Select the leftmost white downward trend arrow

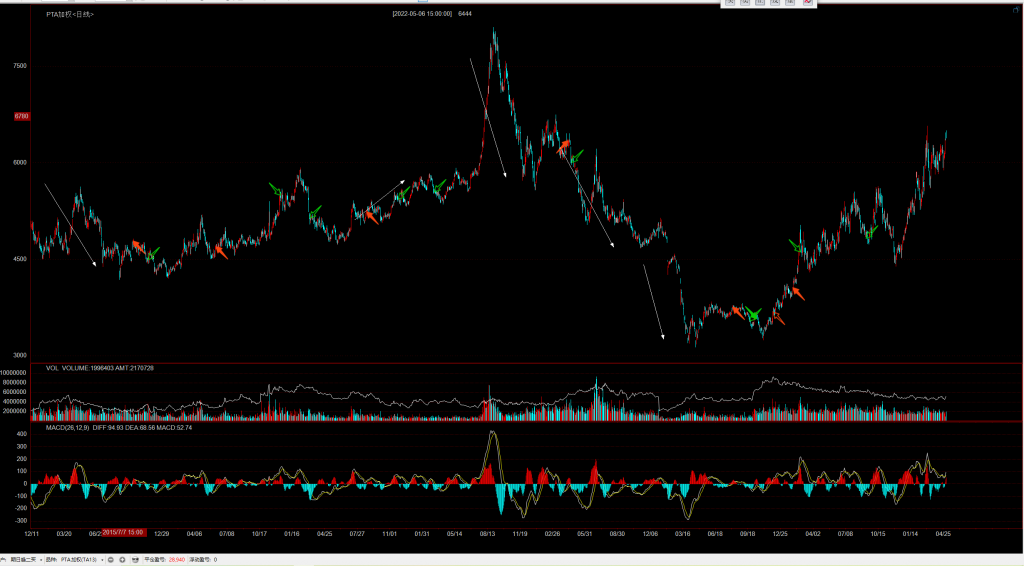tap(70, 225)
